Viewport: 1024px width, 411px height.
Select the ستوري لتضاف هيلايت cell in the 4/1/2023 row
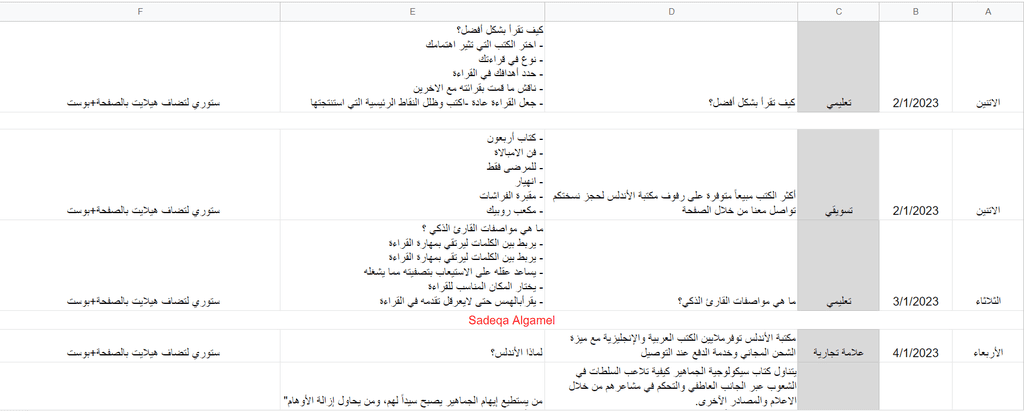click(140, 346)
